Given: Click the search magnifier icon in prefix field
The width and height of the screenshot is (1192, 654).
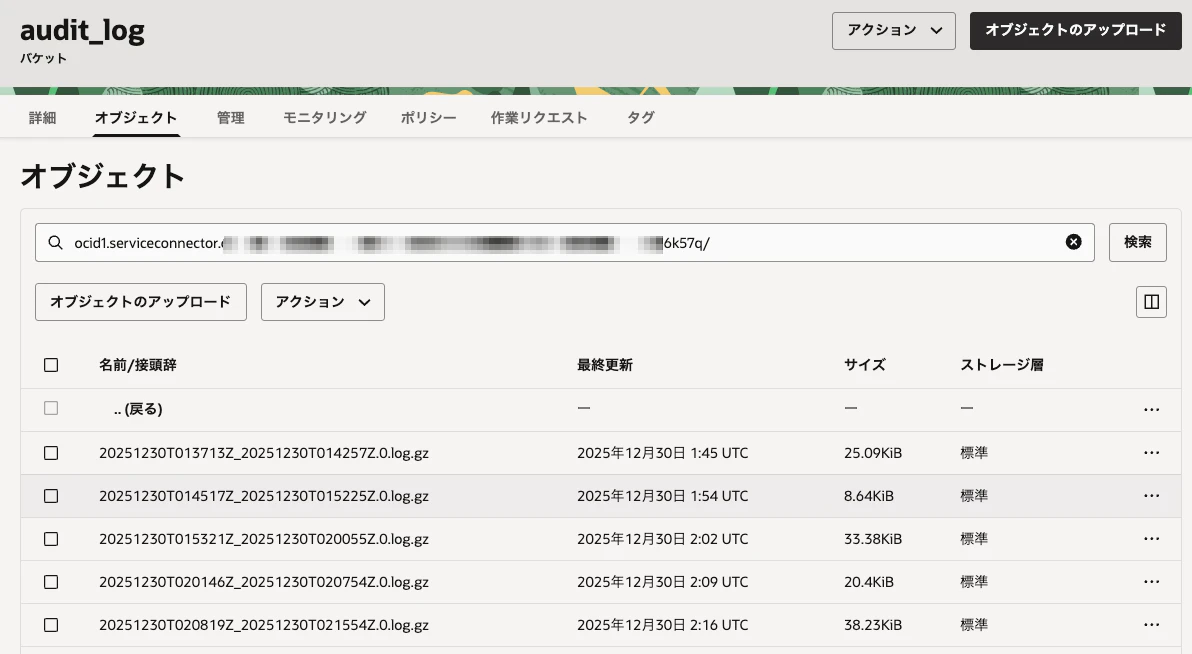Looking at the screenshot, I should pos(55,243).
